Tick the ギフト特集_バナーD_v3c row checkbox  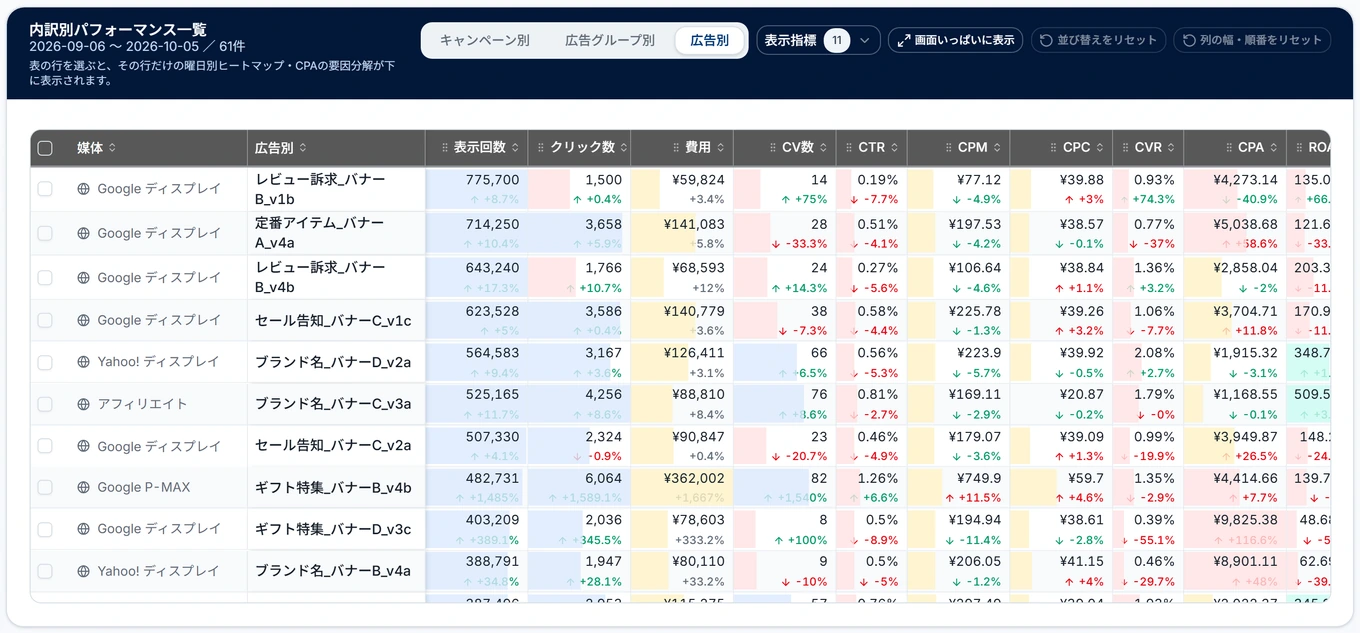45,530
